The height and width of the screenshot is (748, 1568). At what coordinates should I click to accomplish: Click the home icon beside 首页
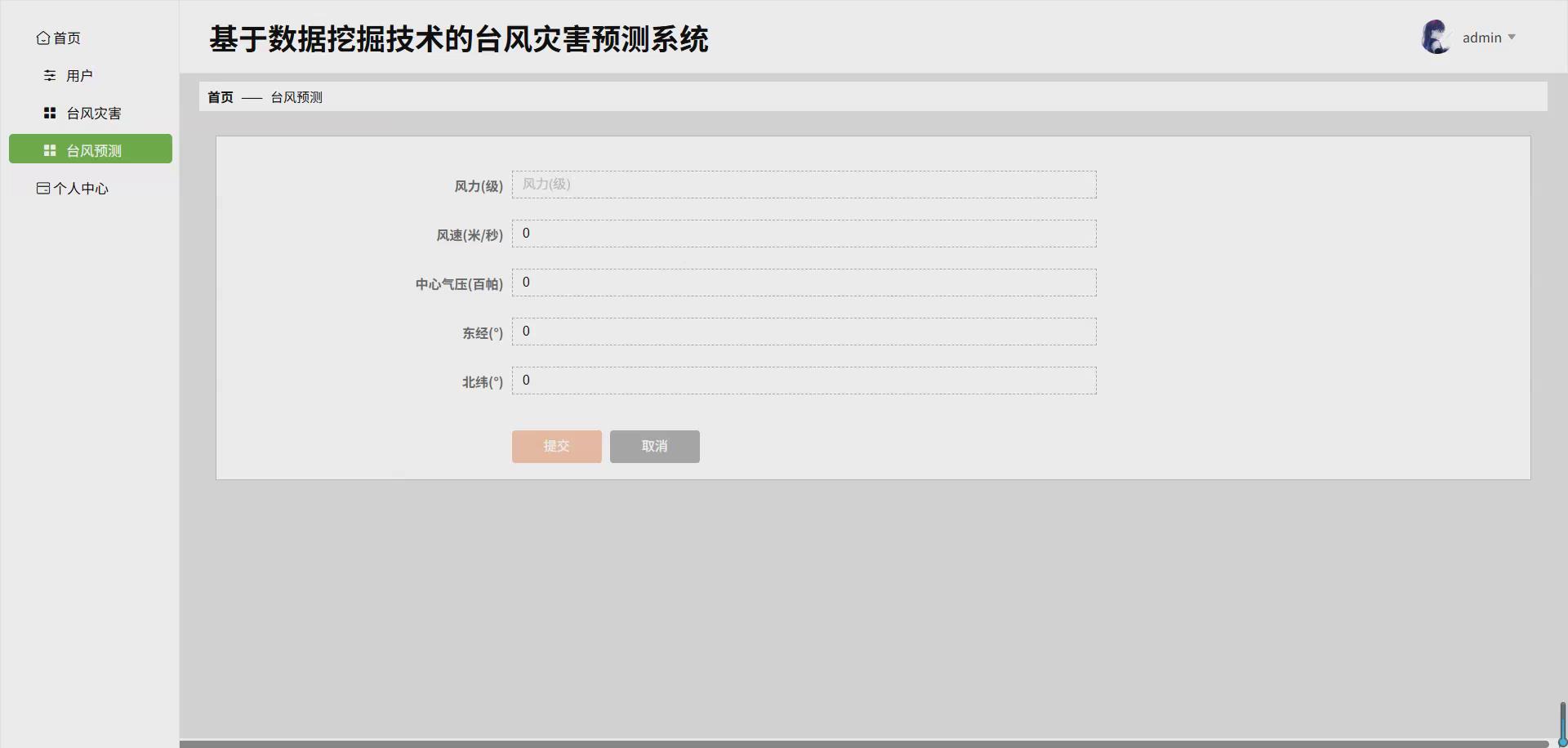(x=42, y=38)
